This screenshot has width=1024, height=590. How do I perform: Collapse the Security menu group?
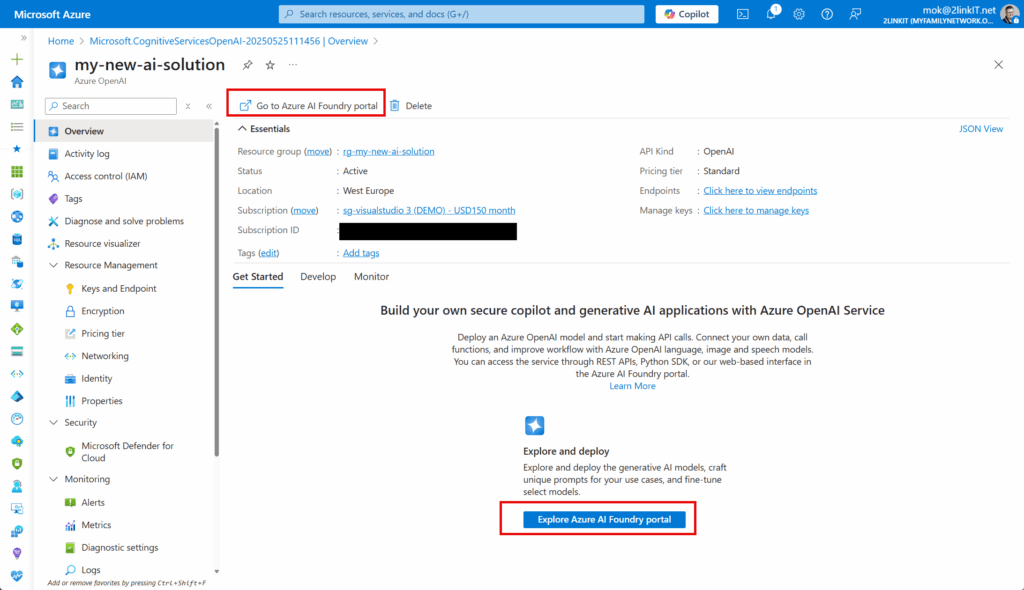click(x=54, y=422)
